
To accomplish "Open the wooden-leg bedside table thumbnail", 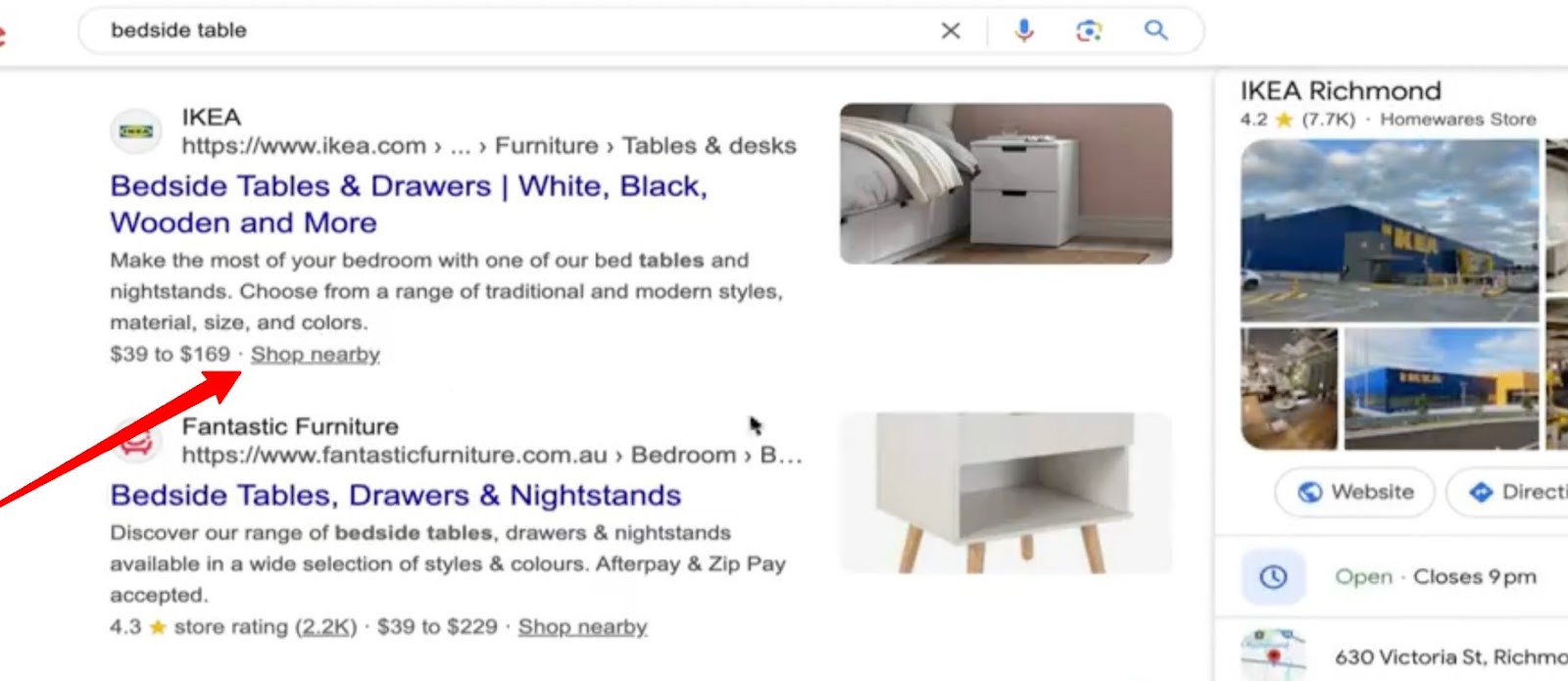I will [x=1005, y=493].
